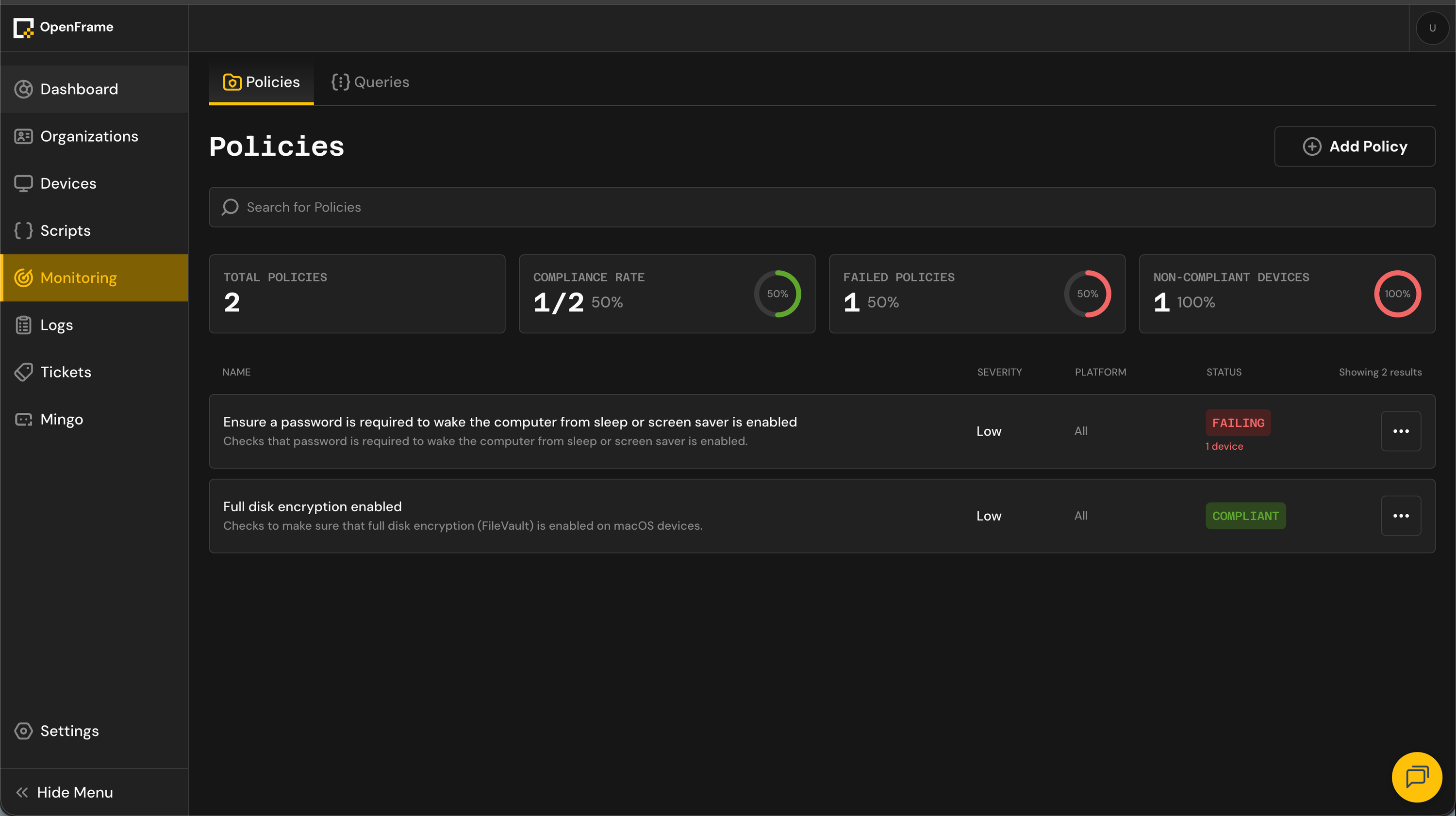Click the Failed Policies 50% red ring

click(x=1088, y=294)
